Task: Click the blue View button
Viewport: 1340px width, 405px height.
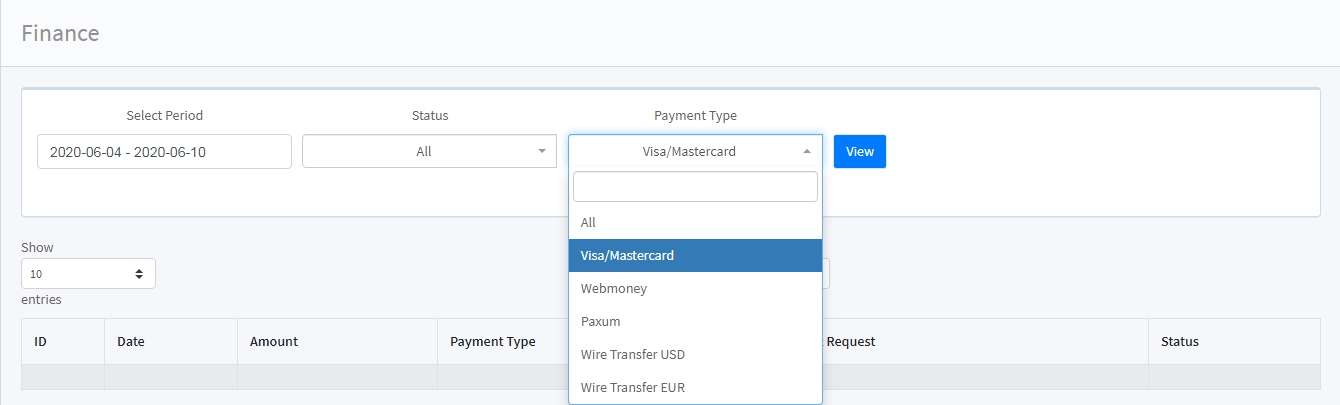Action: 860,151
